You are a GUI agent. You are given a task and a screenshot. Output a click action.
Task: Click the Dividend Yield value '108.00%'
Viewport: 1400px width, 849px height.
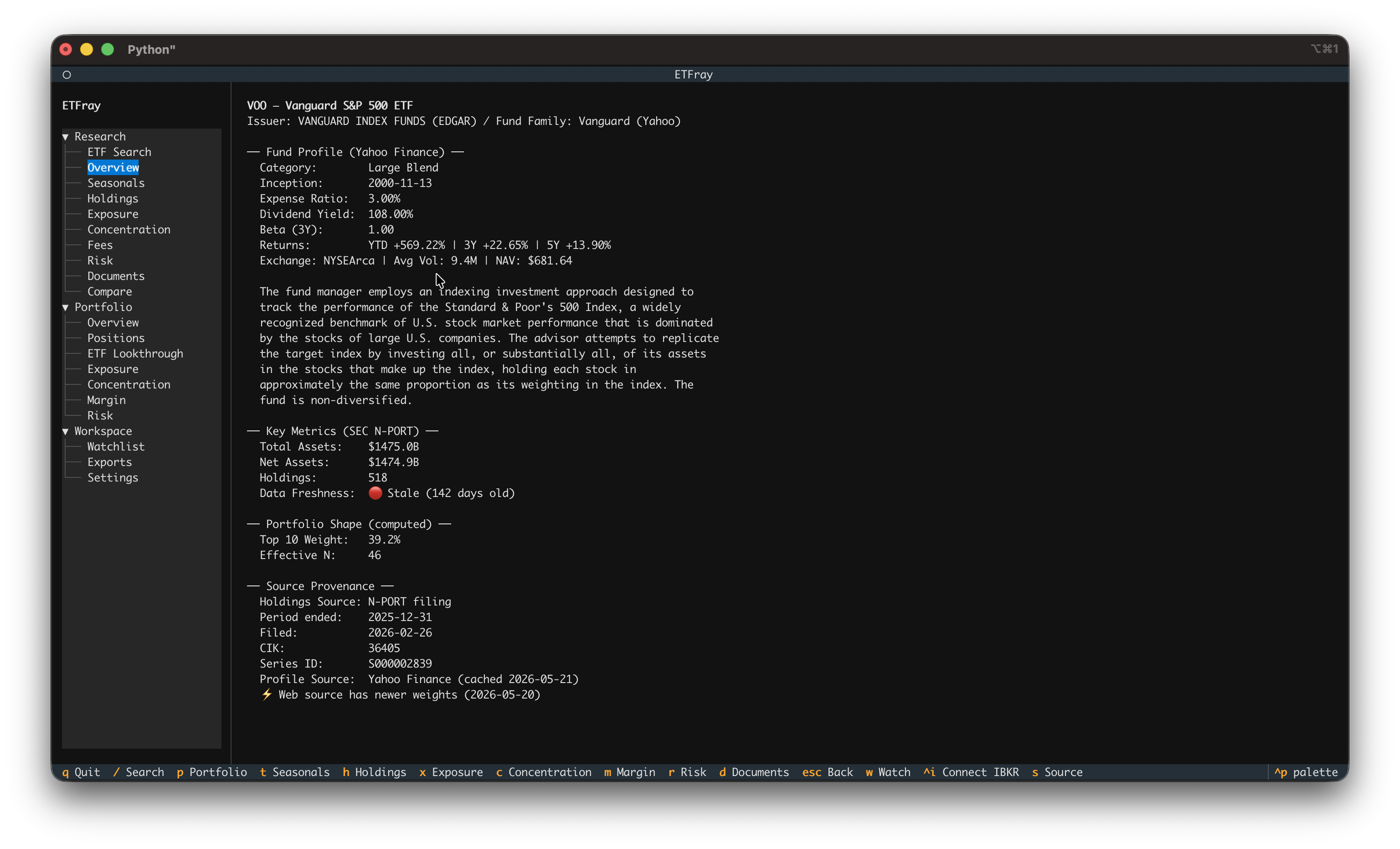[391, 214]
